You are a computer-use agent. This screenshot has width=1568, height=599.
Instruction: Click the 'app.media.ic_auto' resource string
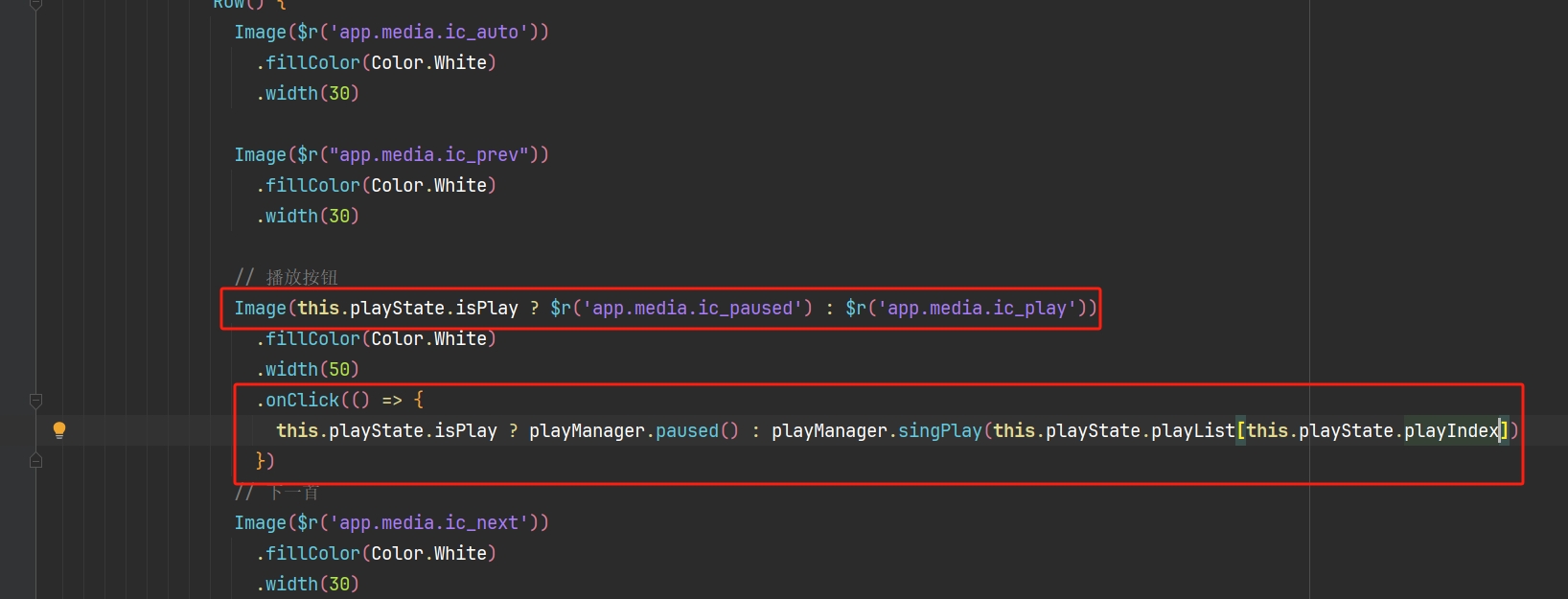[x=428, y=32]
